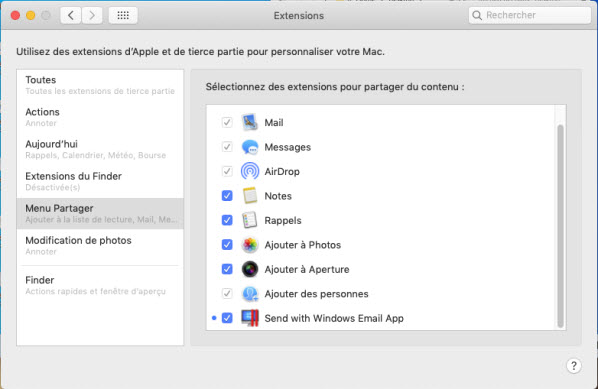
Task: Click the Notes label text
Action: pos(278,196)
